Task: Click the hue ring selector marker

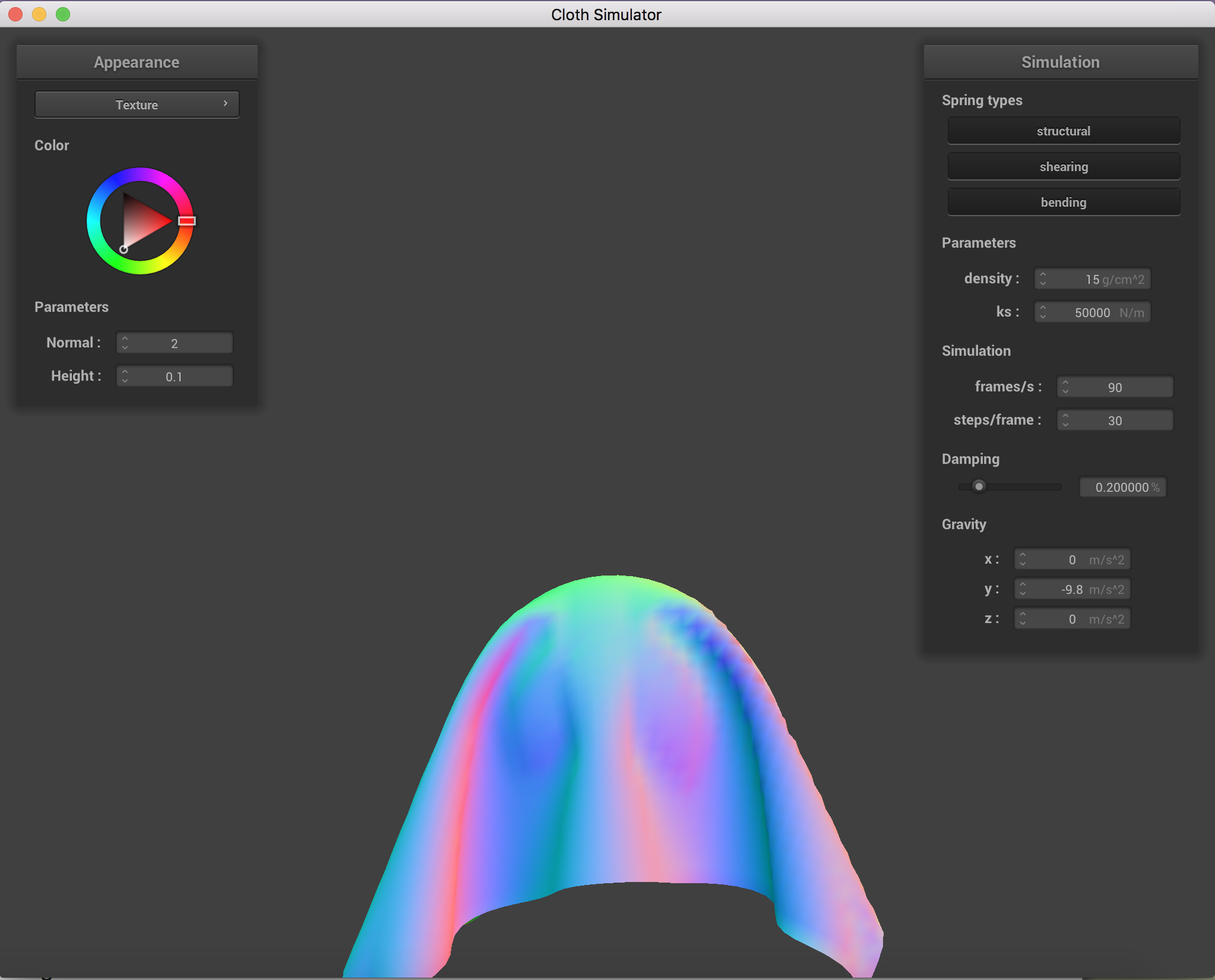Action: point(187,221)
